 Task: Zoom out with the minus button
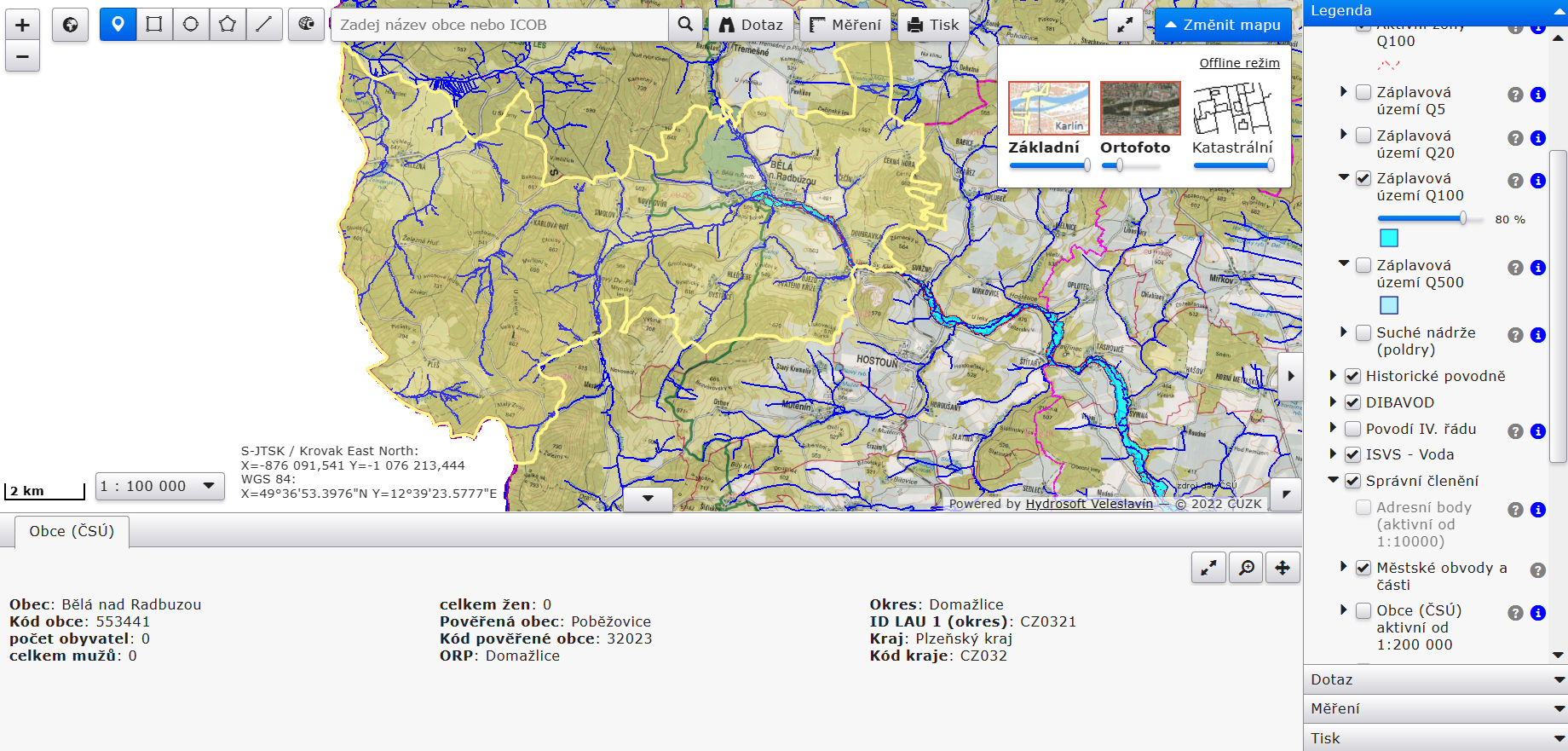tap(22, 57)
